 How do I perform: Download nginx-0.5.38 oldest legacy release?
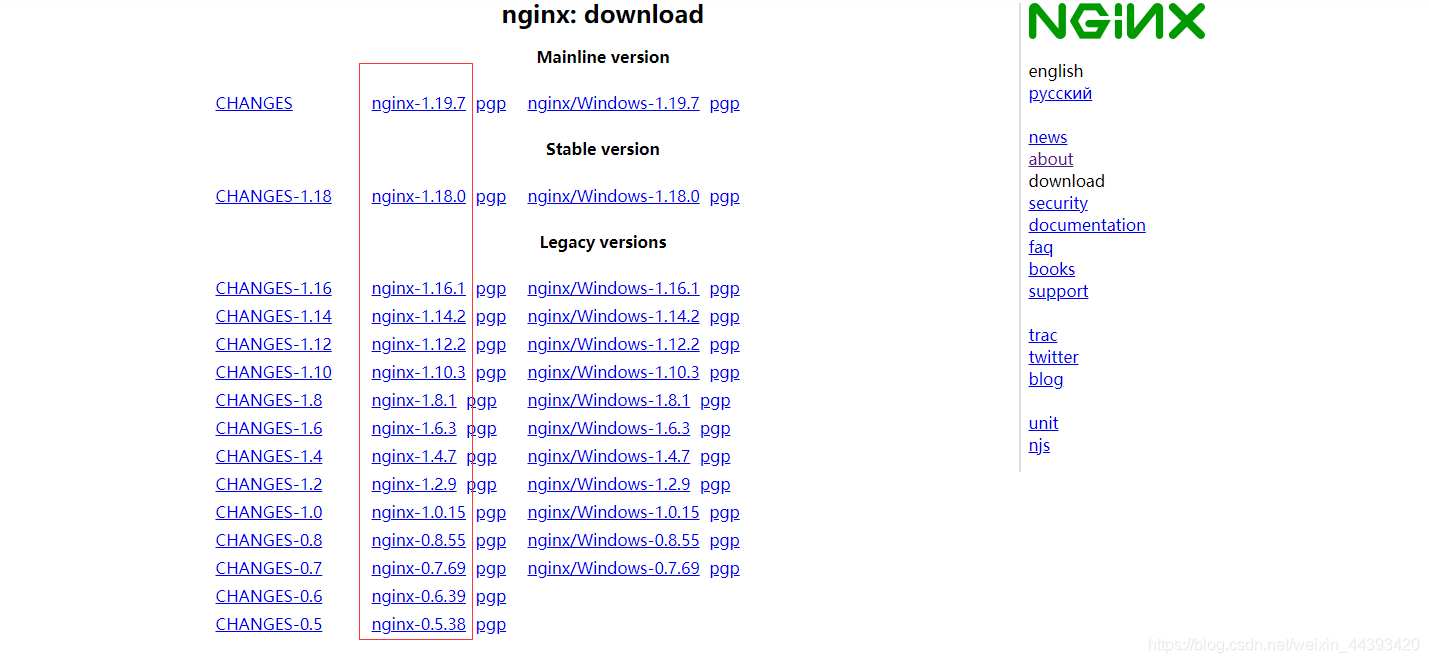(418, 624)
